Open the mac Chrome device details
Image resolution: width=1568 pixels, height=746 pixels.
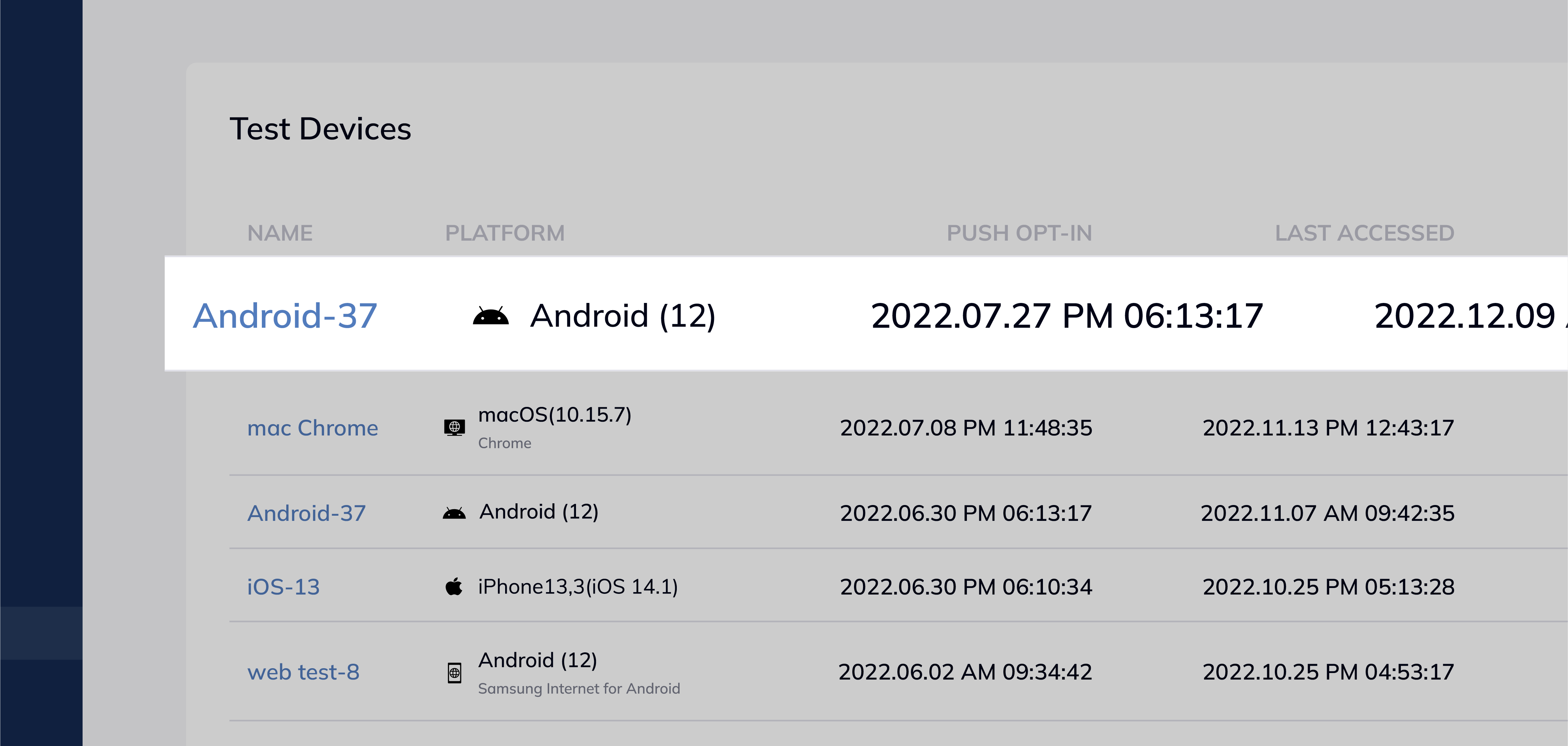[x=313, y=428]
